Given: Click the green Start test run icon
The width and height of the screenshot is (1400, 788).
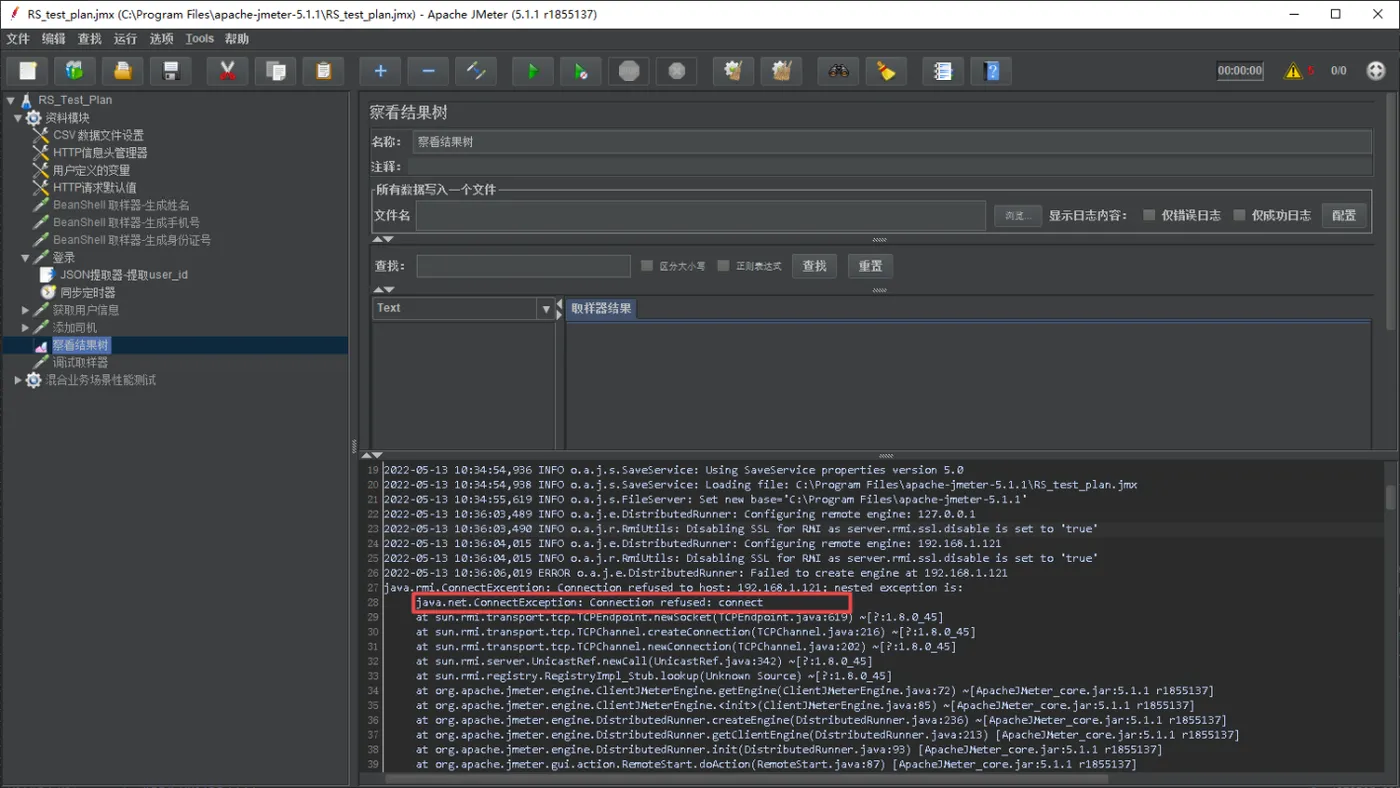Looking at the screenshot, I should click(x=532, y=71).
